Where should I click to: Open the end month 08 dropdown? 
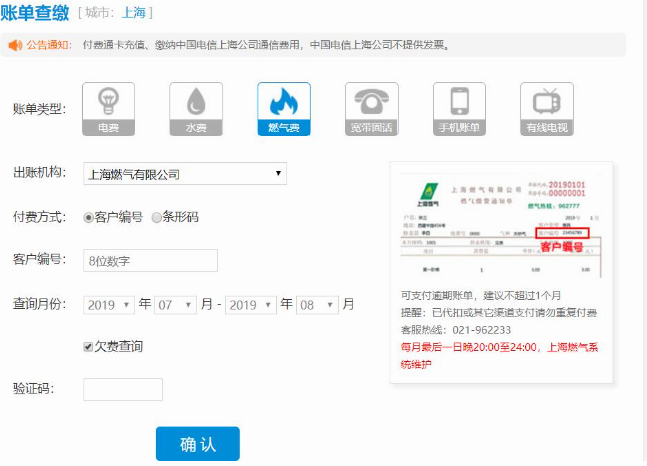(317, 305)
